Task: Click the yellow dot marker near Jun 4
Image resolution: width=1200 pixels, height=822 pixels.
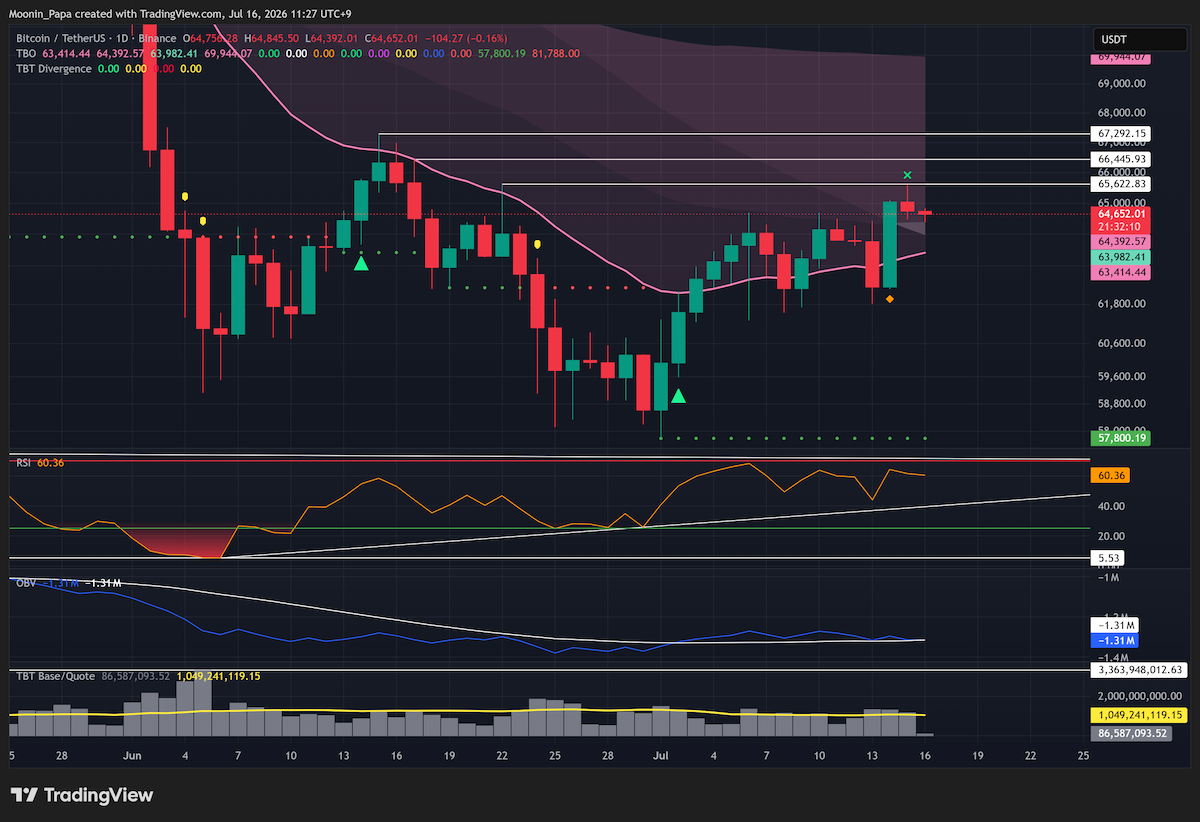Action: [185, 197]
